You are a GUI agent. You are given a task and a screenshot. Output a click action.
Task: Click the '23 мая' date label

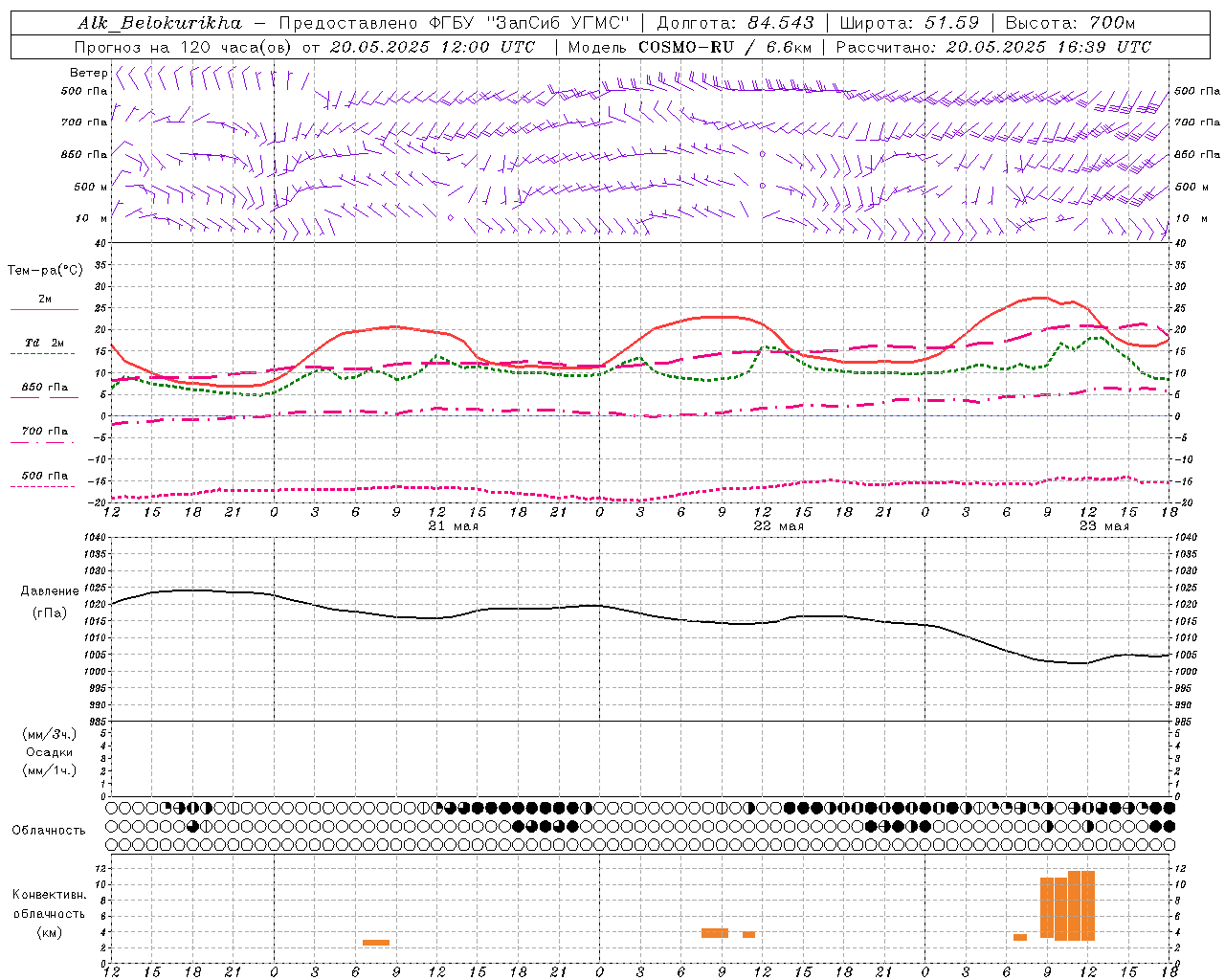tap(1104, 526)
